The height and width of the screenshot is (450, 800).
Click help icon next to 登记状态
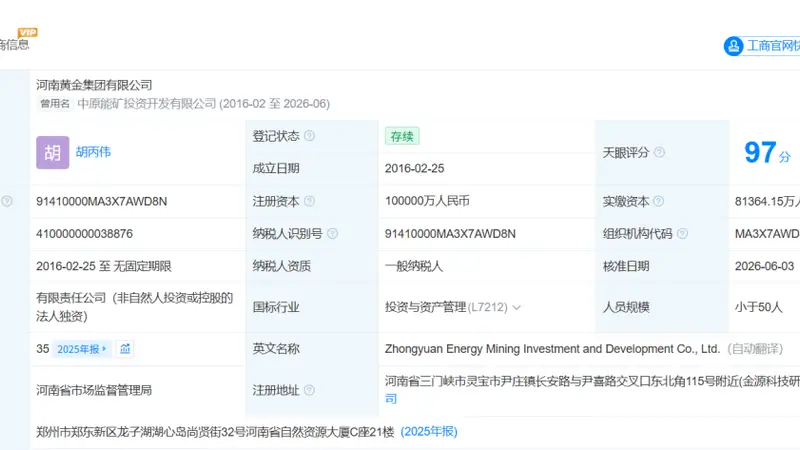309,136
